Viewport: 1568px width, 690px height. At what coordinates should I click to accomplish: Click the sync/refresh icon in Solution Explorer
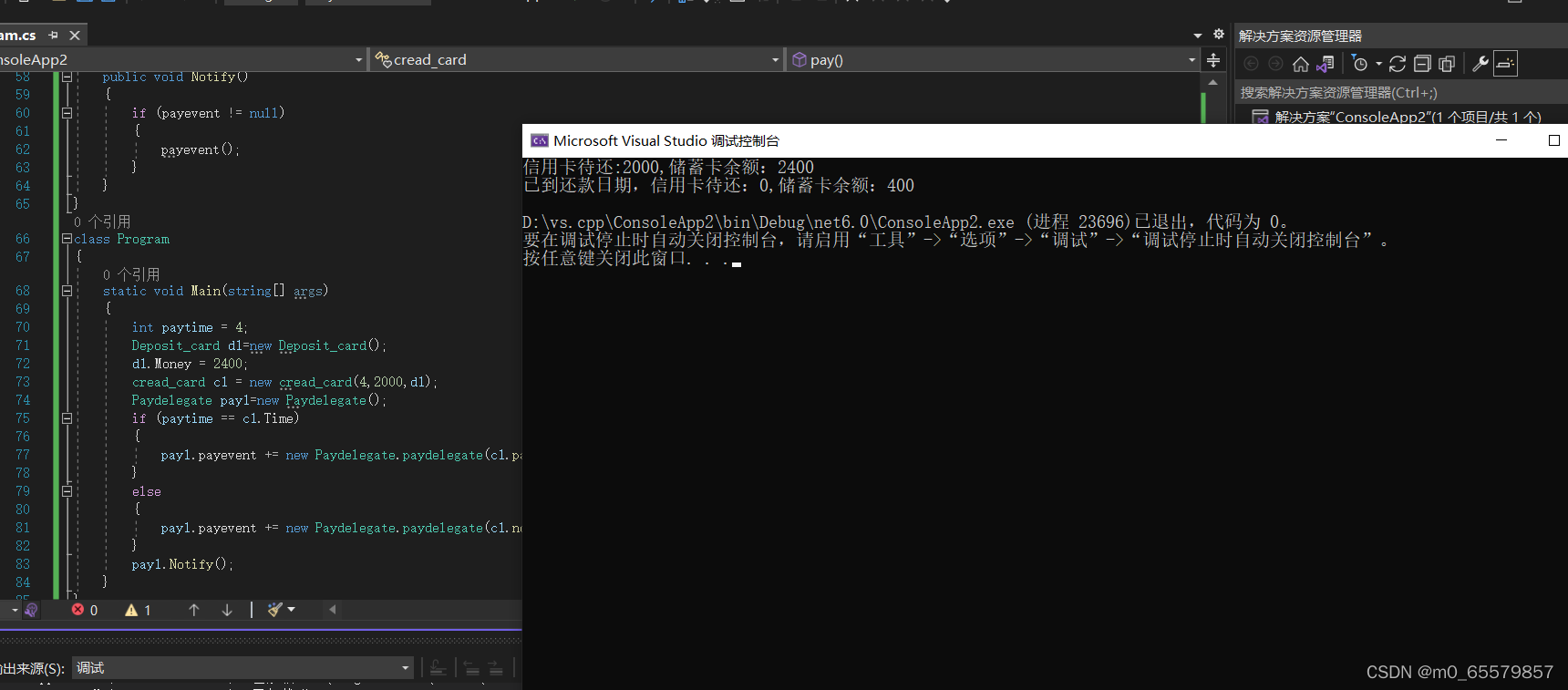[x=1398, y=64]
